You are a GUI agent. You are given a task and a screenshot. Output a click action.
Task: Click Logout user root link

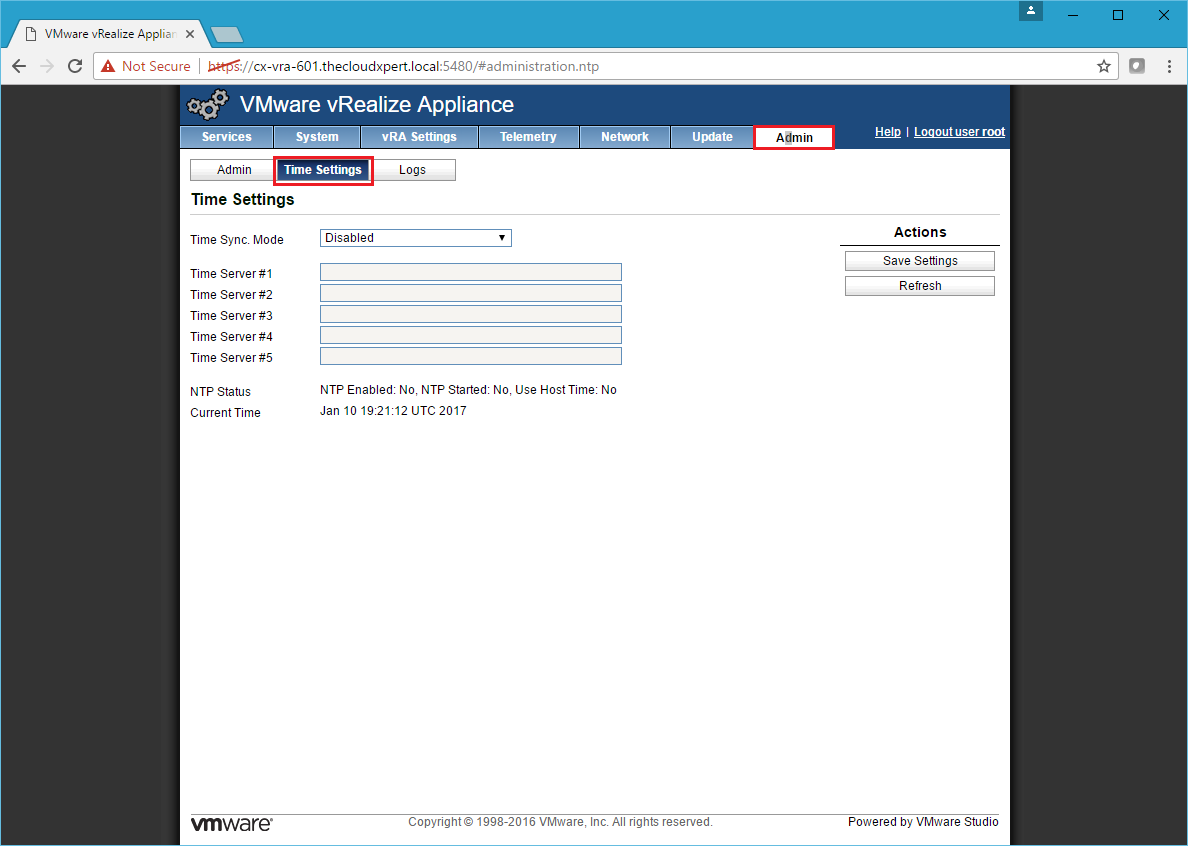pyautogui.click(x=959, y=132)
